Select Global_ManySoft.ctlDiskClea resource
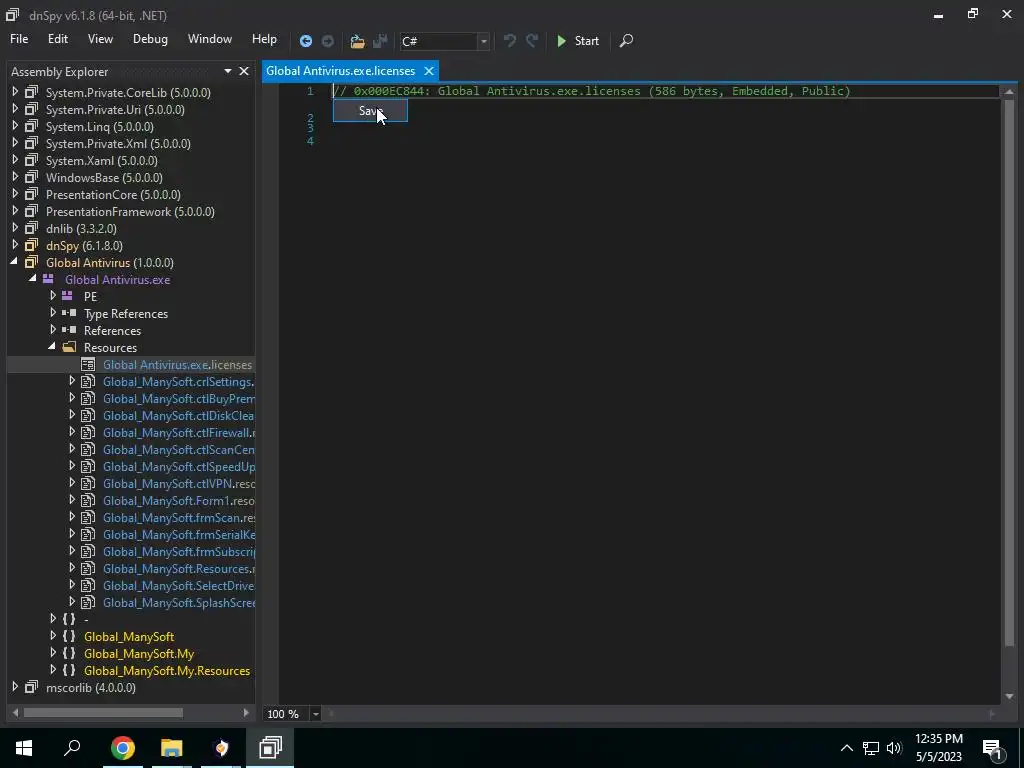Image resolution: width=1024 pixels, height=768 pixels. pyautogui.click(x=178, y=415)
